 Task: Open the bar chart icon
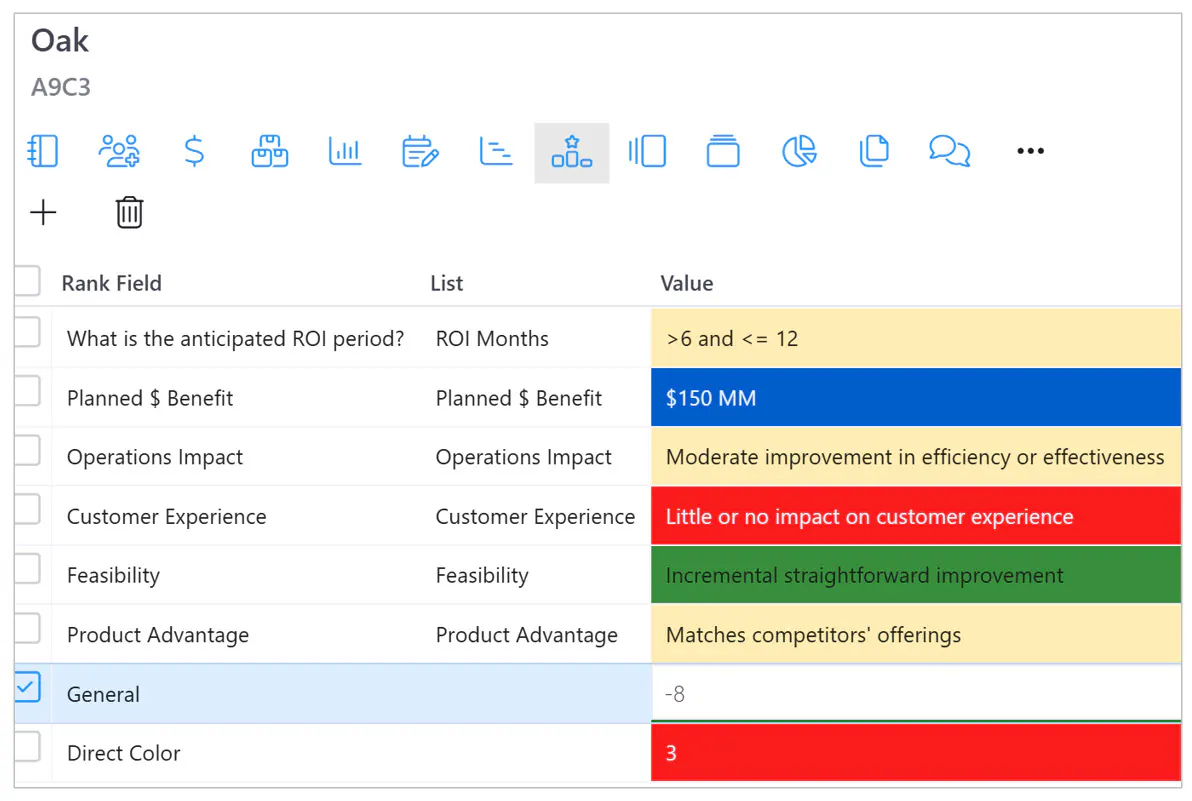coord(344,150)
